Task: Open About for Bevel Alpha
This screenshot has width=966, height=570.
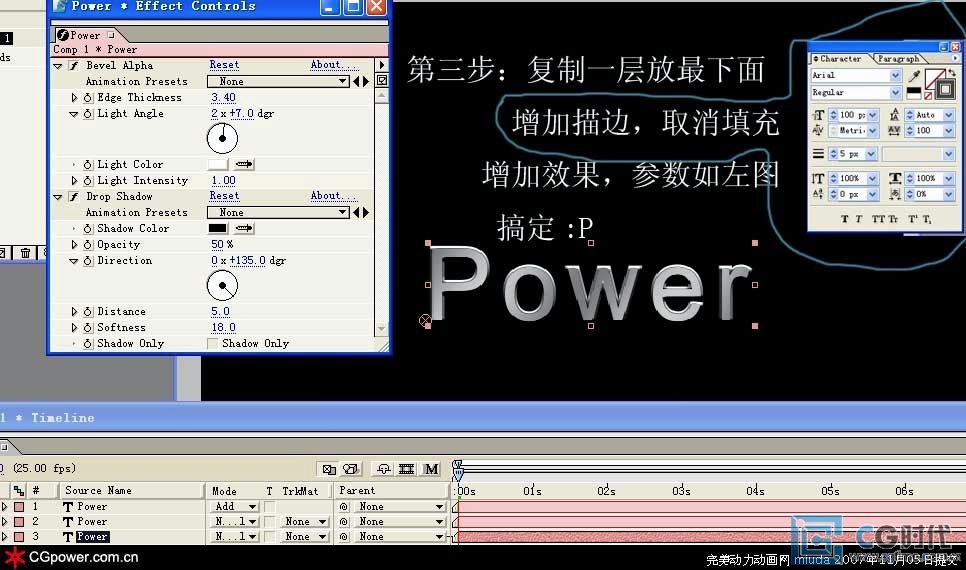Action: point(333,65)
